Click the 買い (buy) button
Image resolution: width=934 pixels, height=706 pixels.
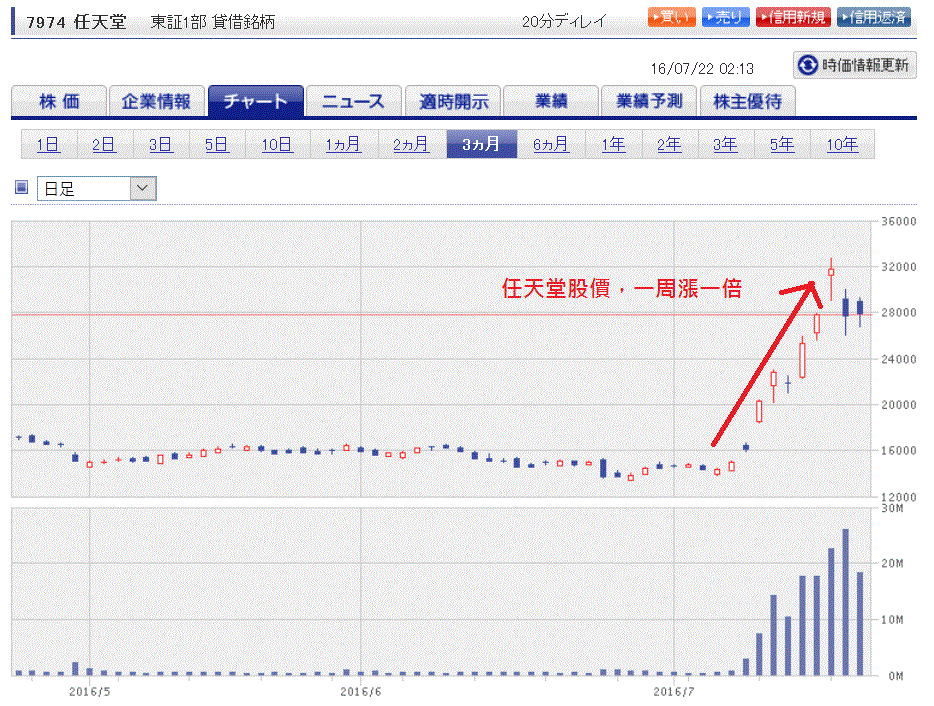671,17
